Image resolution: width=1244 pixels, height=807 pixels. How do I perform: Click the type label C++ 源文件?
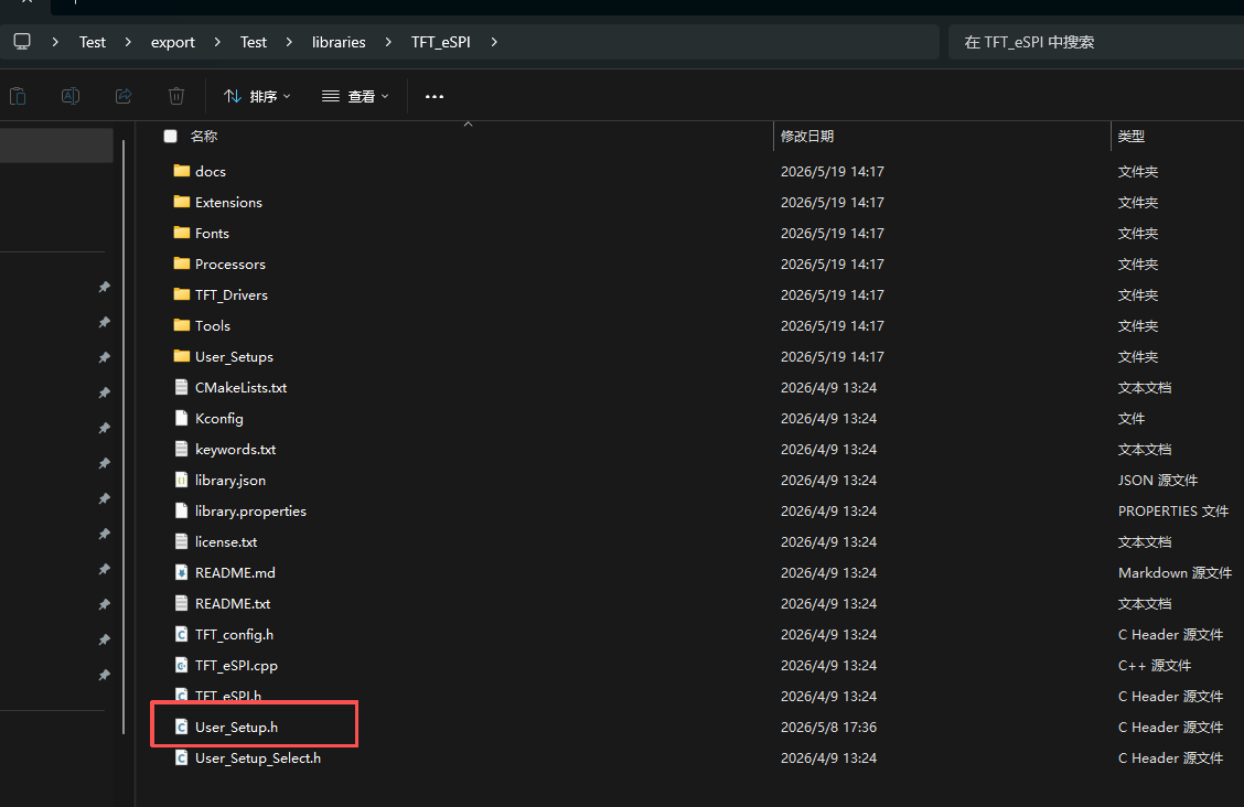click(1154, 665)
